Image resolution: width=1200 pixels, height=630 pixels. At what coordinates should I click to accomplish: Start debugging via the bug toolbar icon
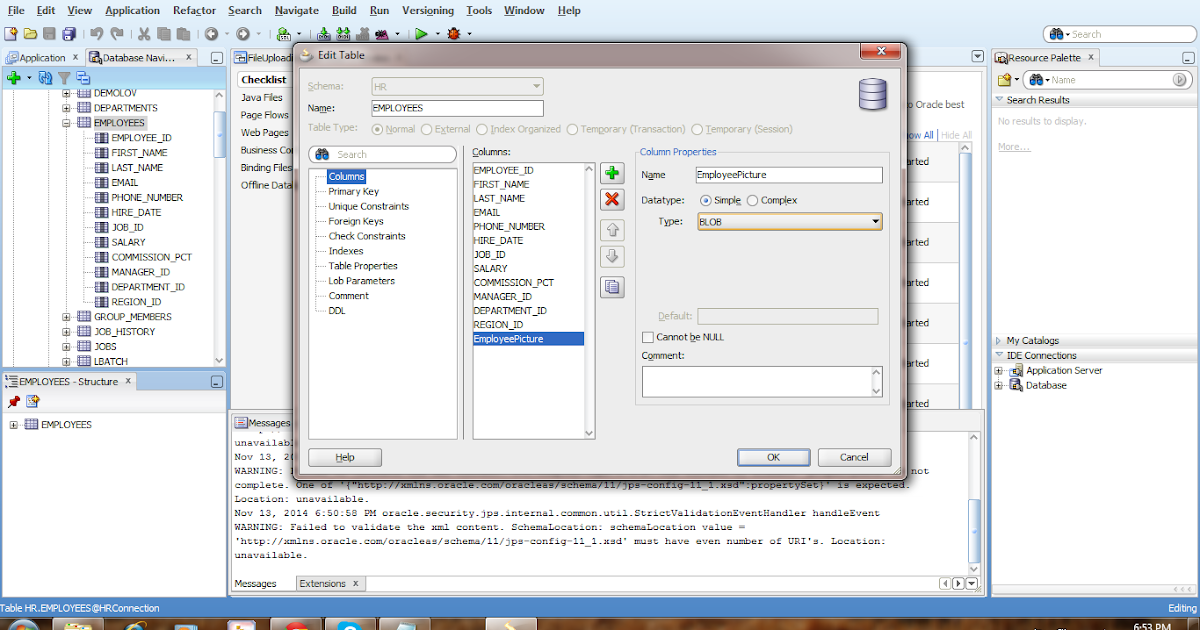(x=456, y=33)
